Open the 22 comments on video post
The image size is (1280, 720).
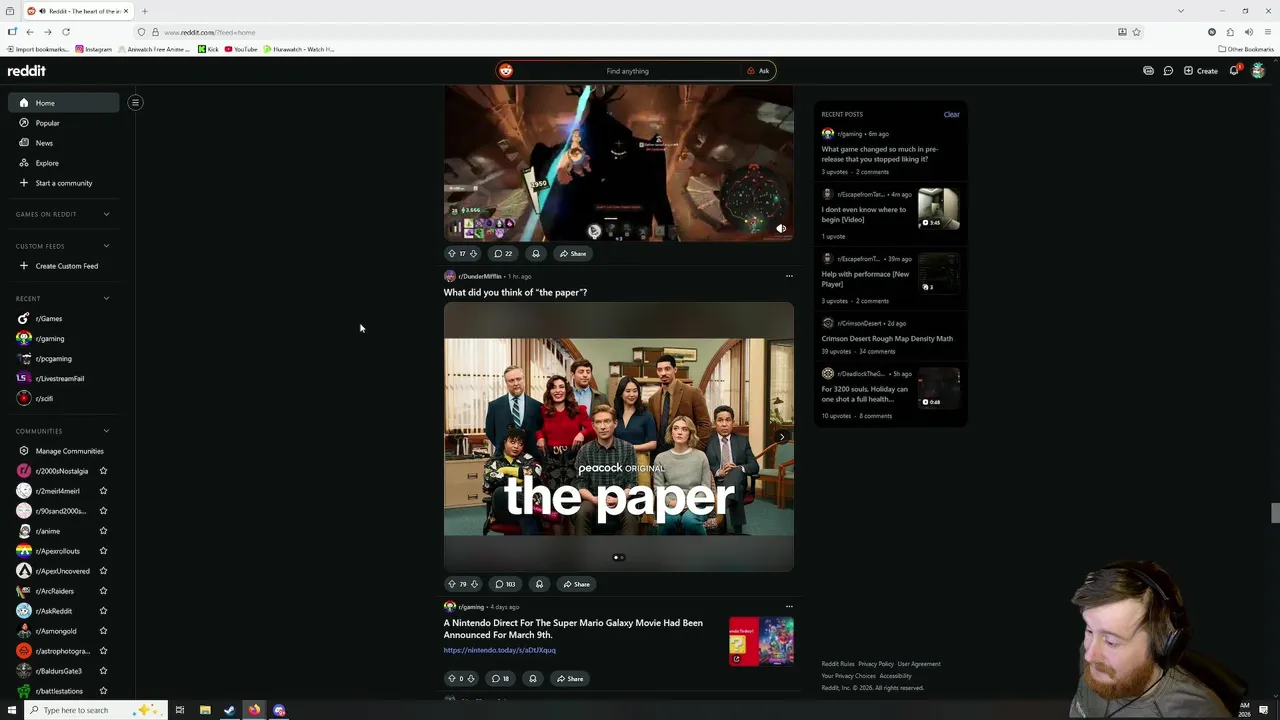click(x=503, y=253)
